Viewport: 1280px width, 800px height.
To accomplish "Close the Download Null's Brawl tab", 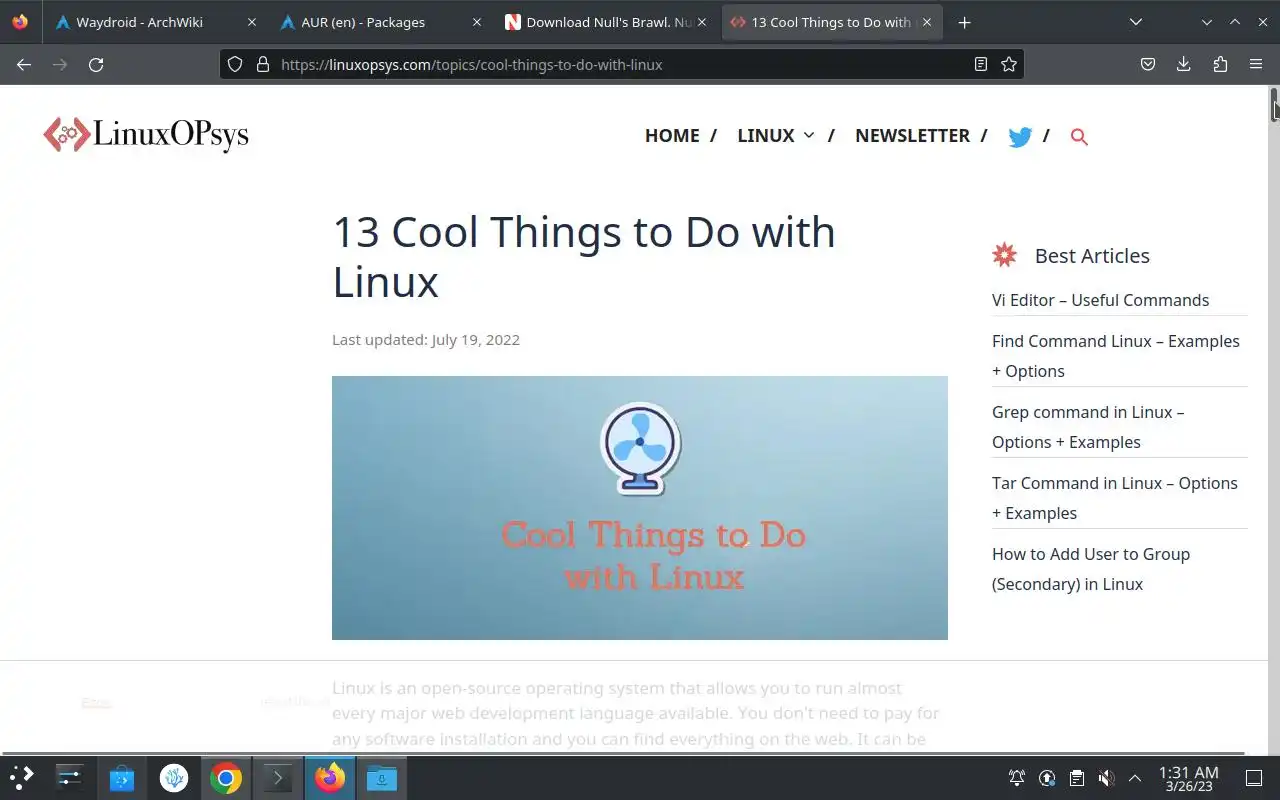I will 701,22.
